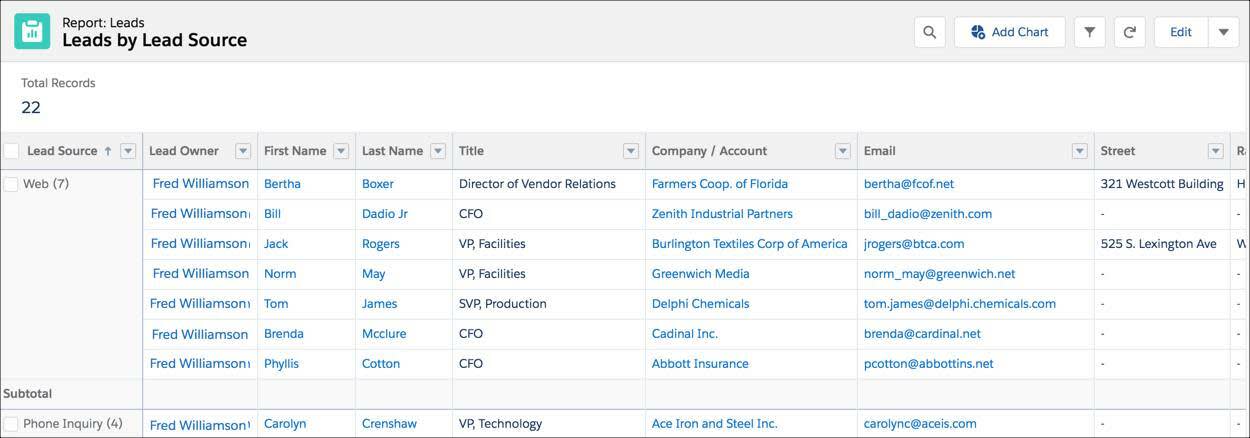
Task: Open the Last Name column menu arrow
Action: tap(438, 151)
